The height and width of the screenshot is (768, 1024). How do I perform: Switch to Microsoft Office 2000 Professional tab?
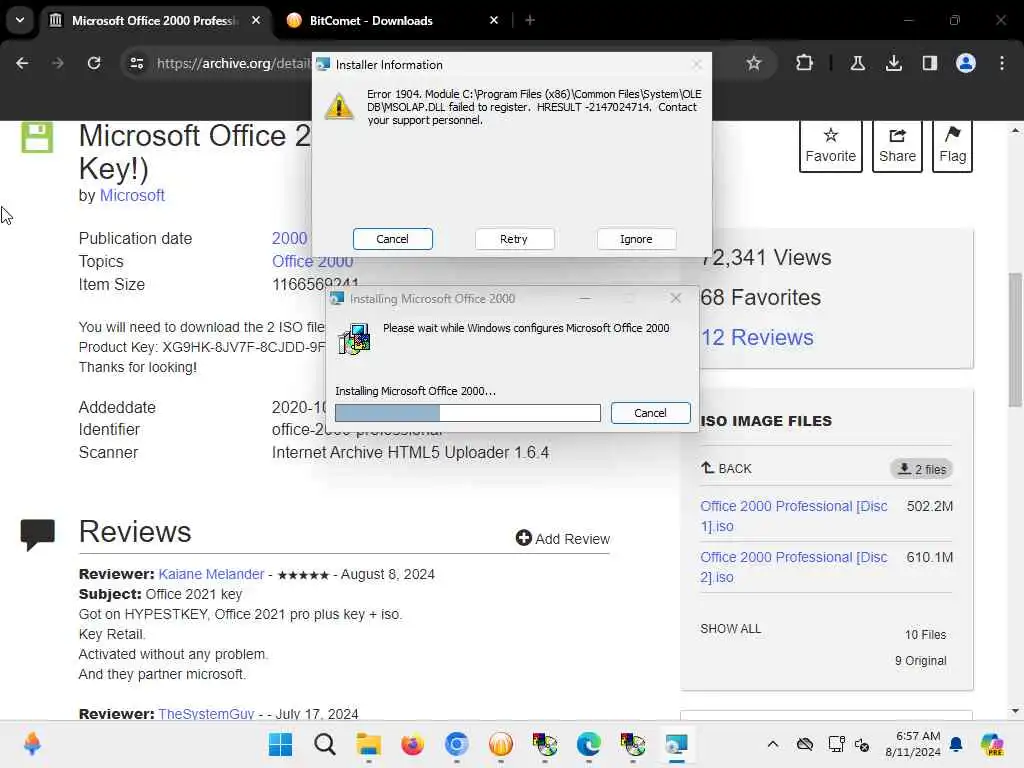(x=153, y=21)
